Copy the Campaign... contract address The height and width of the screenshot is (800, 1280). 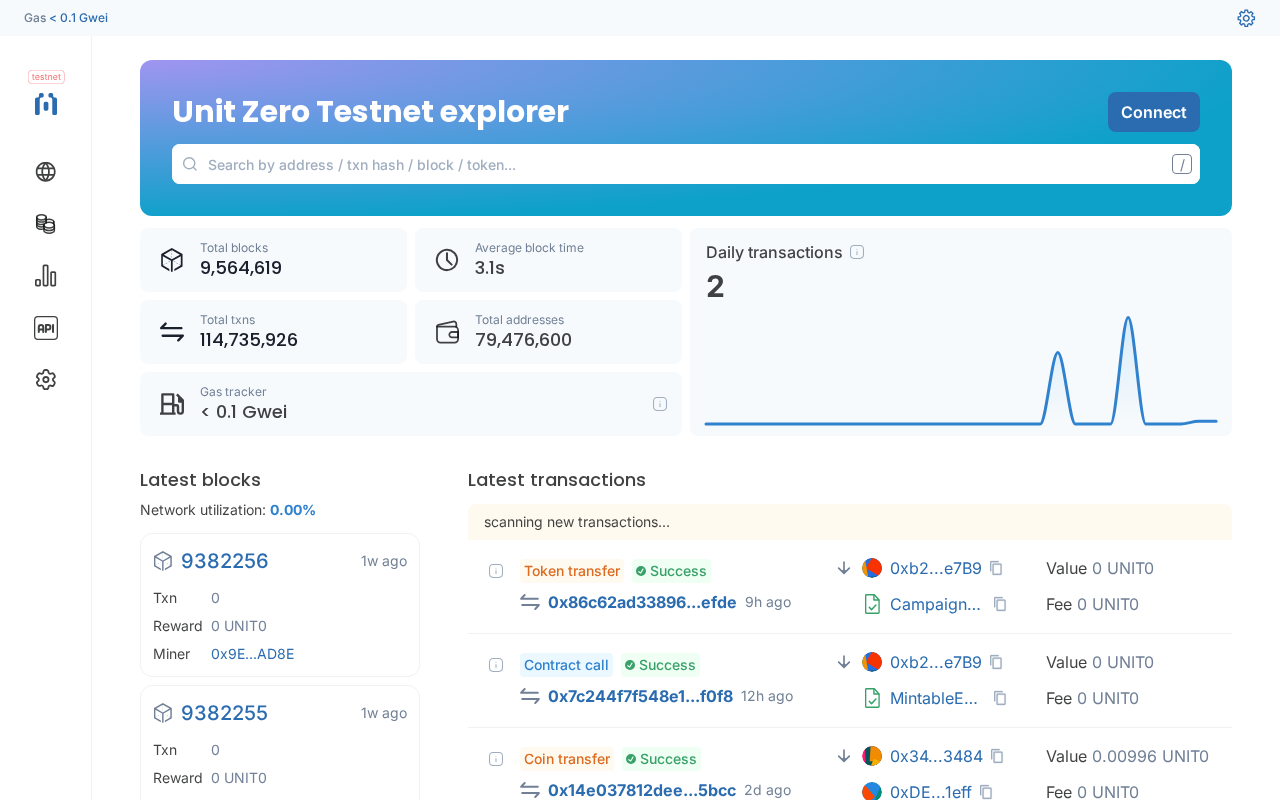click(x=1000, y=604)
